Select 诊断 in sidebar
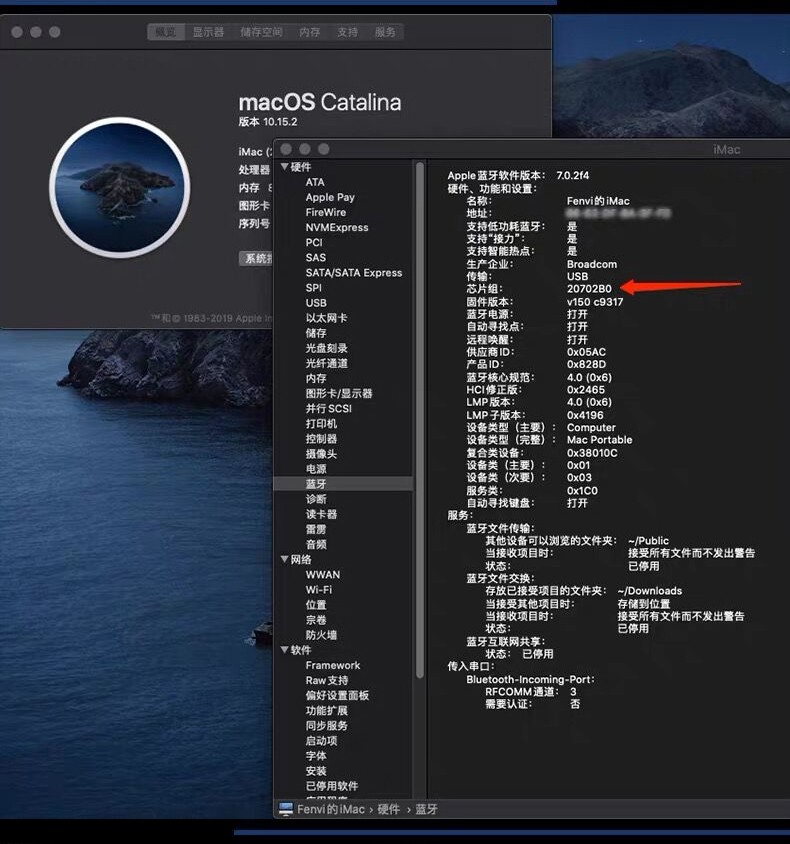 [x=316, y=498]
